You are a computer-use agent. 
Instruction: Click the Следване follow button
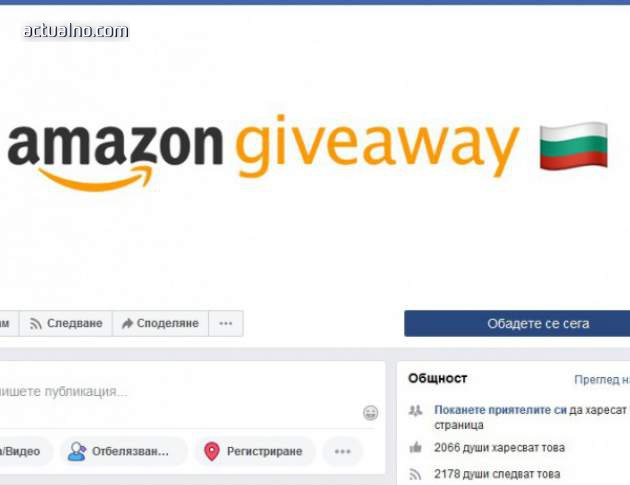coord(65,323)
